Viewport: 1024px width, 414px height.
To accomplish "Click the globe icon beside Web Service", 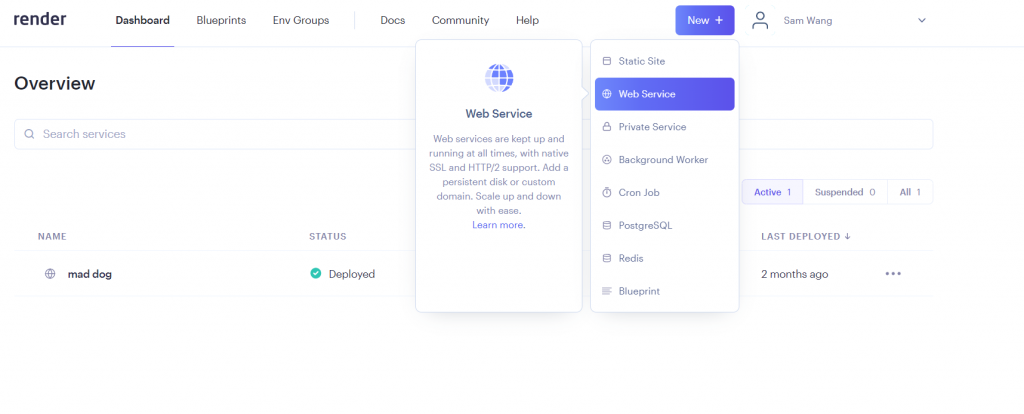I will click(x=607, y=94).
